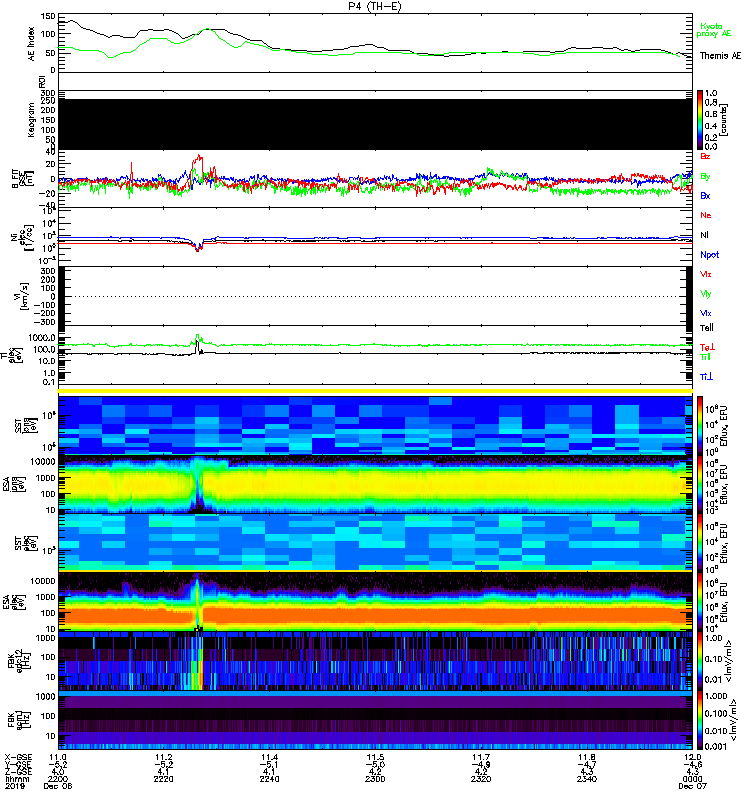Select the black Te parallel legend label
The height and width of the screenshot is (800, 750).
point(707,328)
